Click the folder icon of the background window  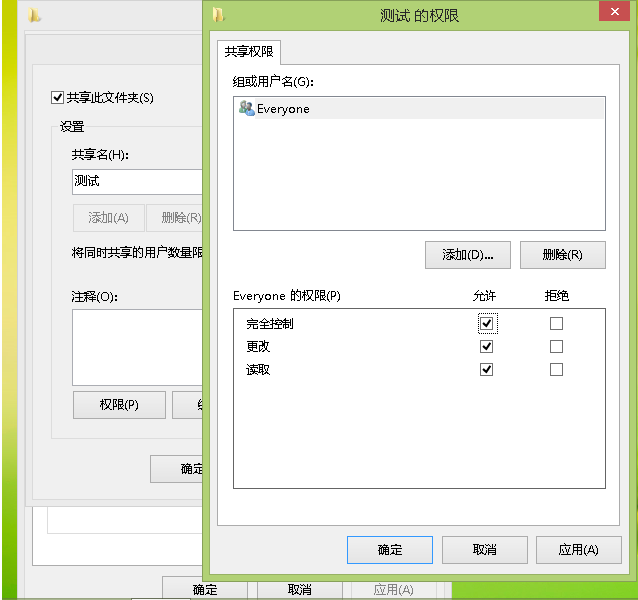[35, 15]
